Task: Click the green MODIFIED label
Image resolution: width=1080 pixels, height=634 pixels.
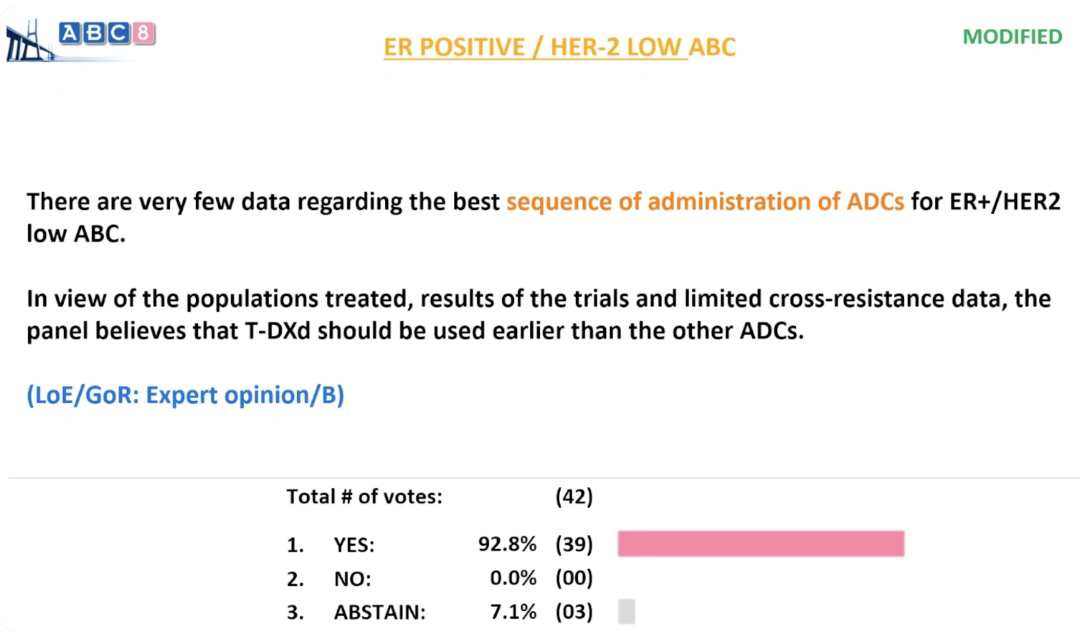Action: [x=1012, y=37]
